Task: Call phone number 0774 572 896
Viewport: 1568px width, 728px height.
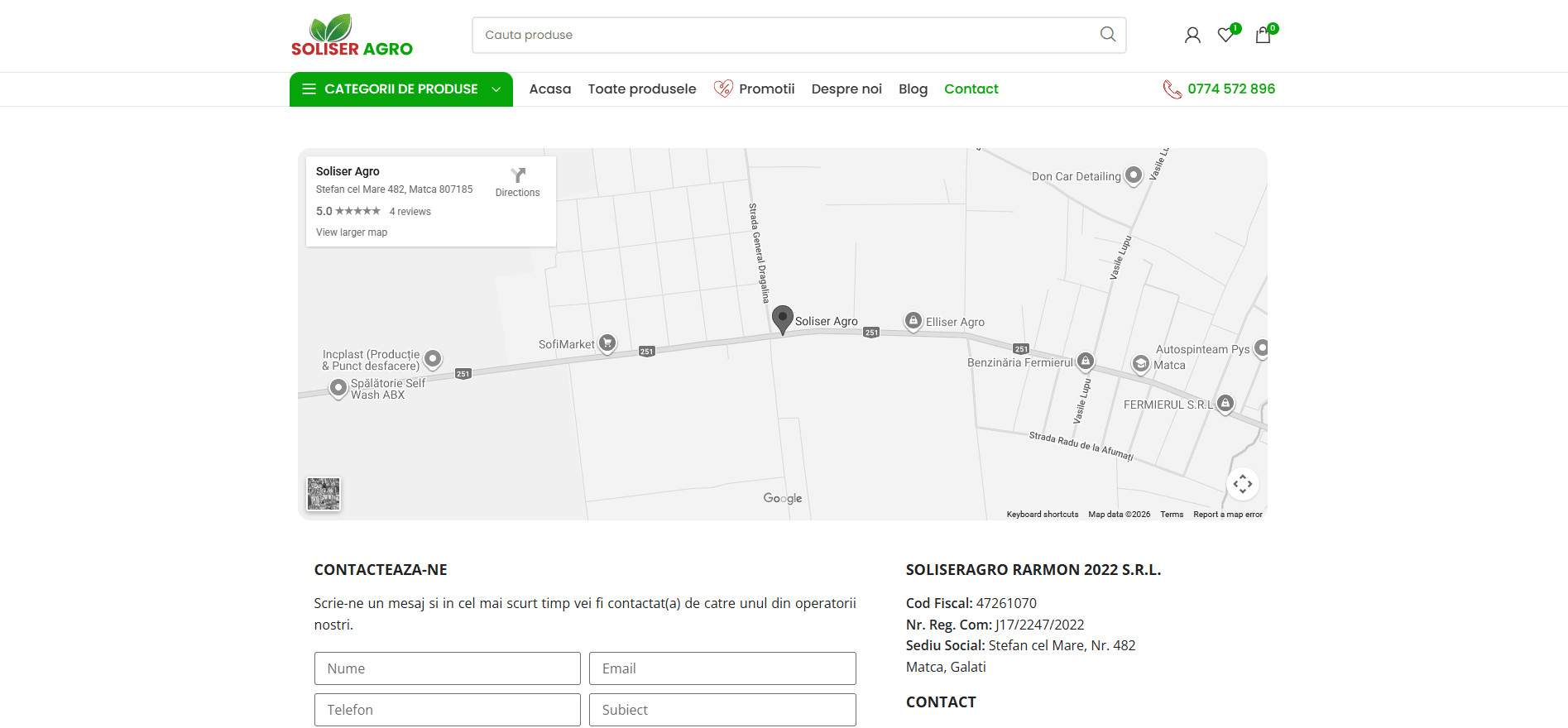Action: [x=1230, y=89]
